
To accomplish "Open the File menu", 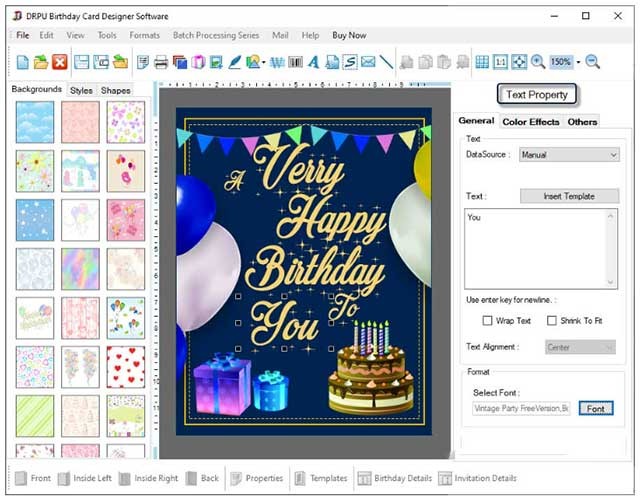I will [x=22, y=35].
